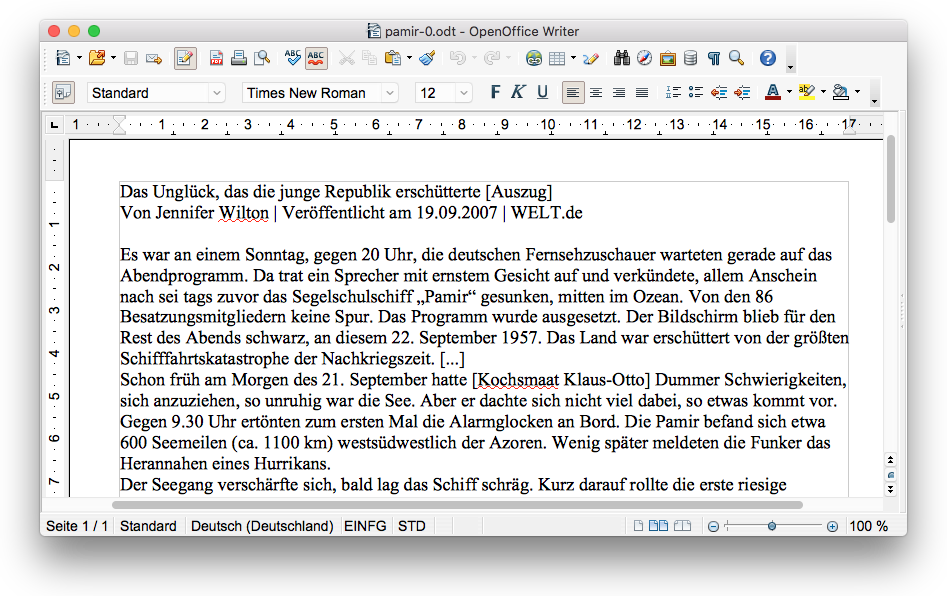
Task: Open the Highlighting color dropdown arrow
Action: coord(823,92)
